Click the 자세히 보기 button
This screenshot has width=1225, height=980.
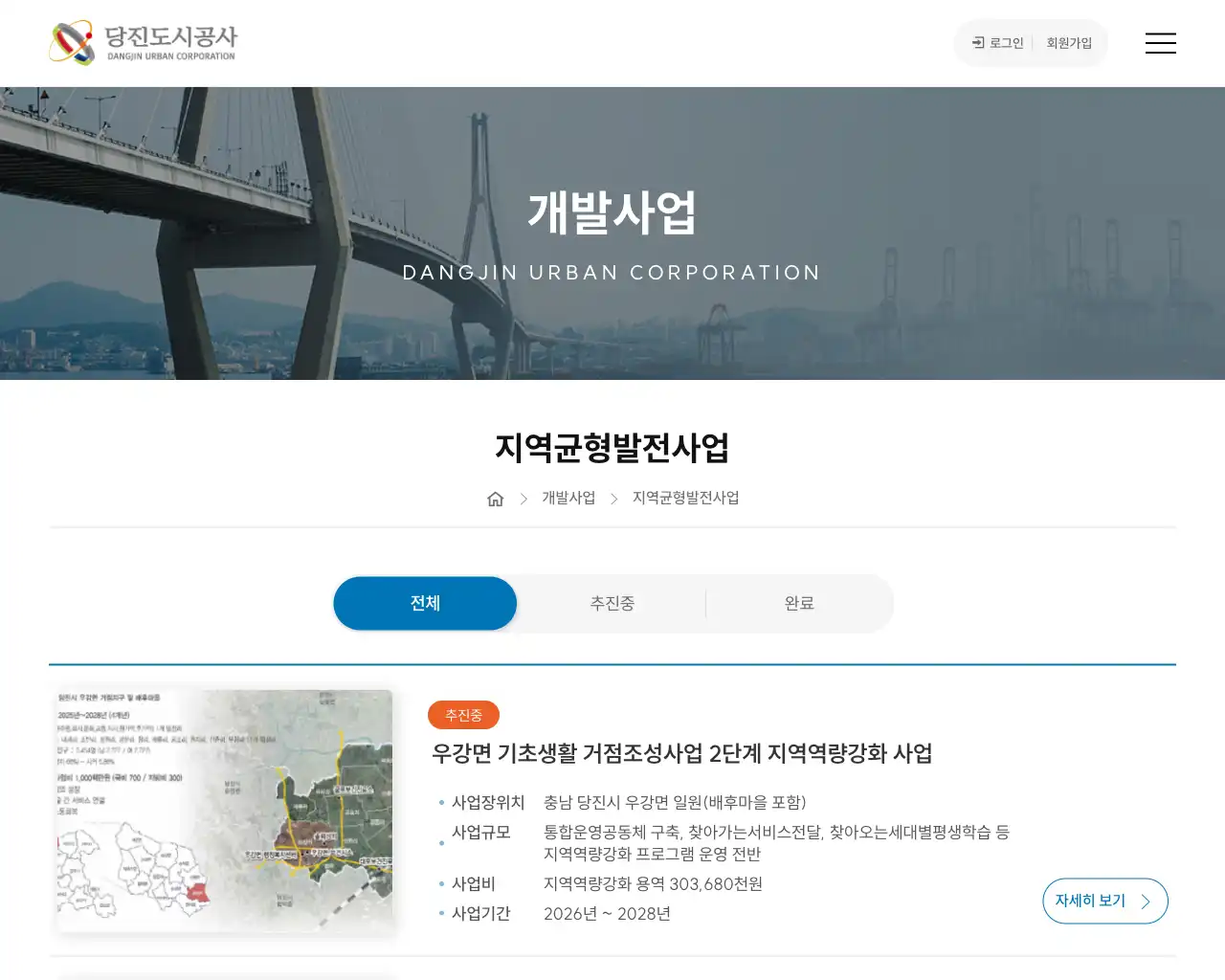click(x=1105, y=901)
